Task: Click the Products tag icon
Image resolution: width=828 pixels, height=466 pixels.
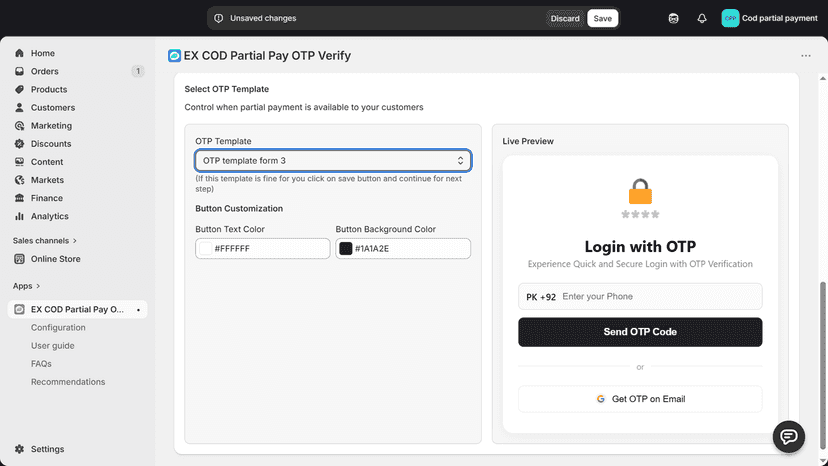Action: [x=20, y=89]
